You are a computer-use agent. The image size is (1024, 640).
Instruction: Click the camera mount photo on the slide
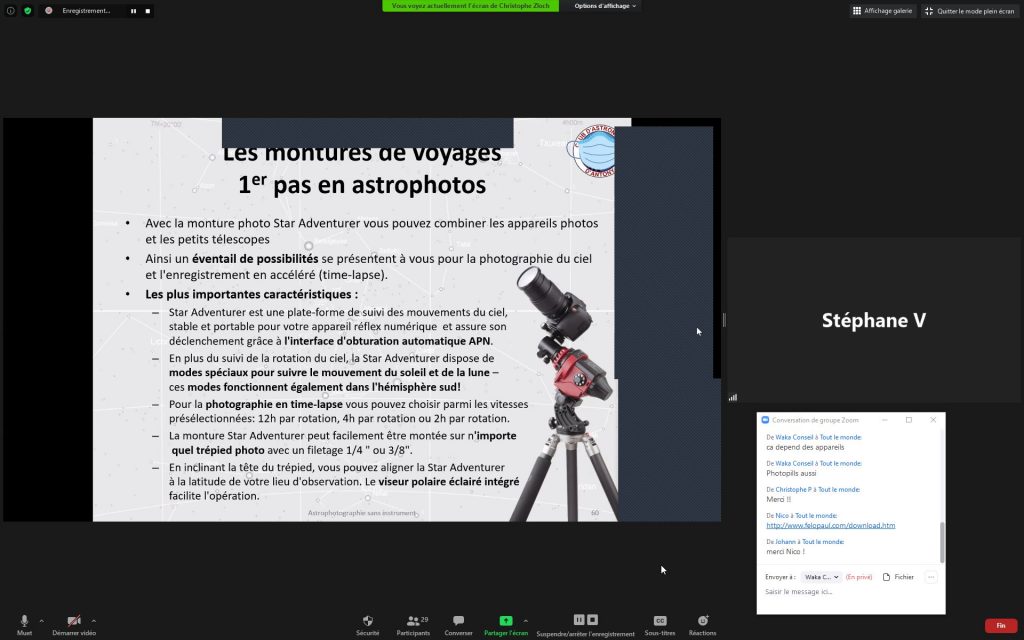(x=566, y=392)
